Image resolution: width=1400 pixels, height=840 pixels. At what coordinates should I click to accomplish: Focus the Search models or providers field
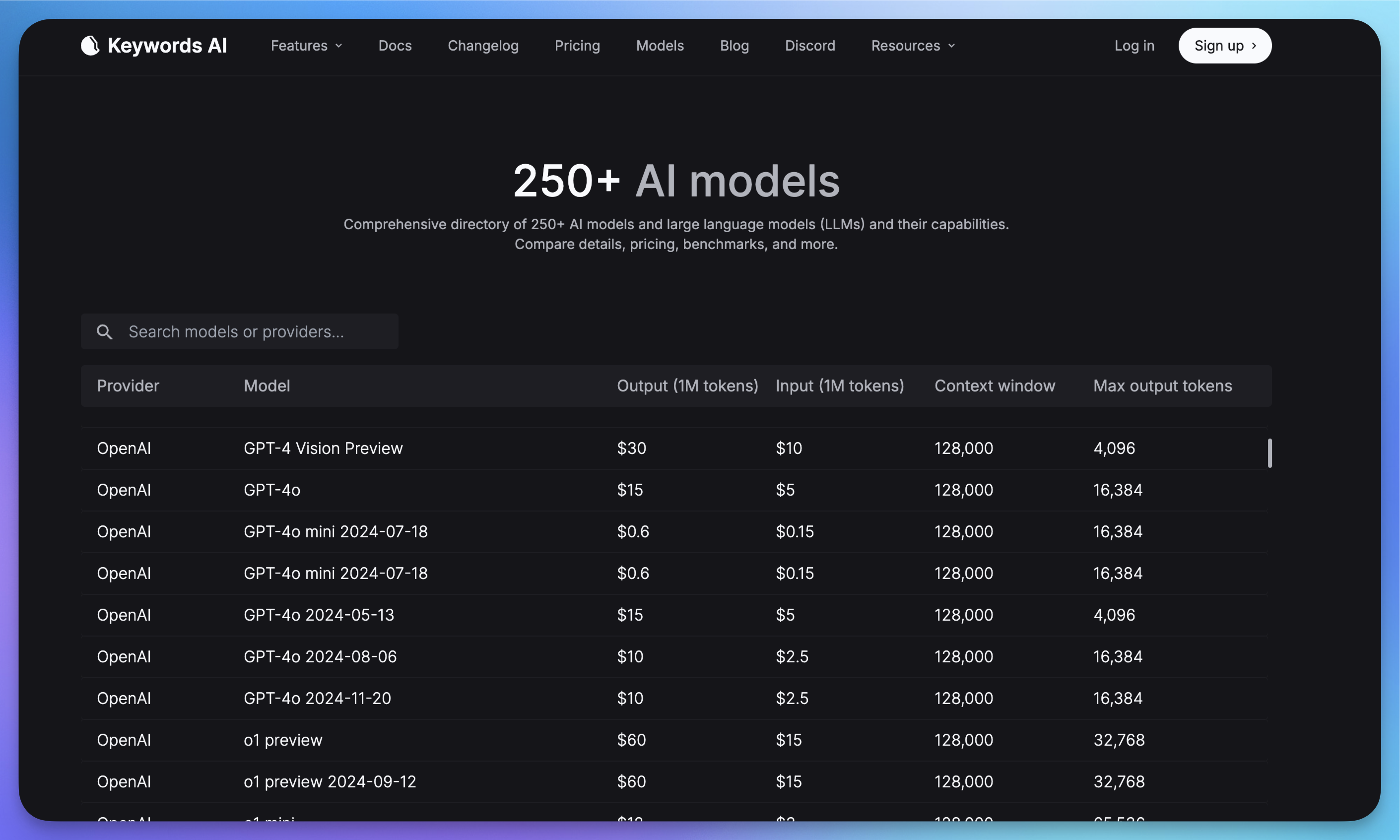click(x=255, y=332)
